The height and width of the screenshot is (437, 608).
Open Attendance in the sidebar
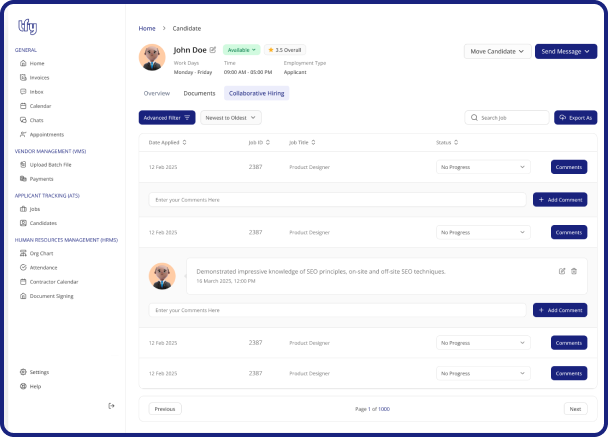coord(38,268)
